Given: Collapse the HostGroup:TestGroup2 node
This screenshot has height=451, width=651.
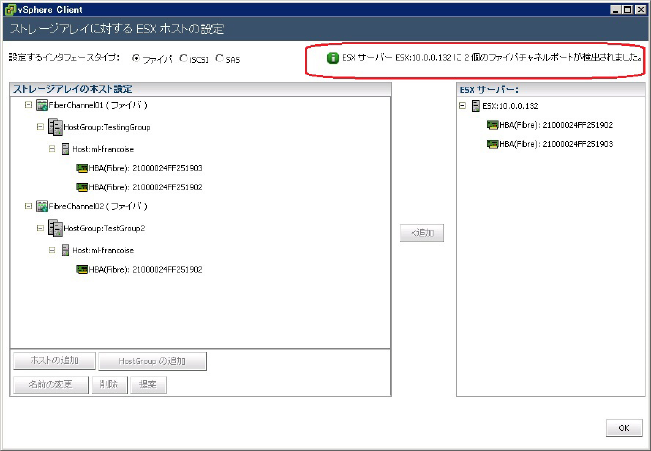Looking at the screenshot, I should [40, 228].
